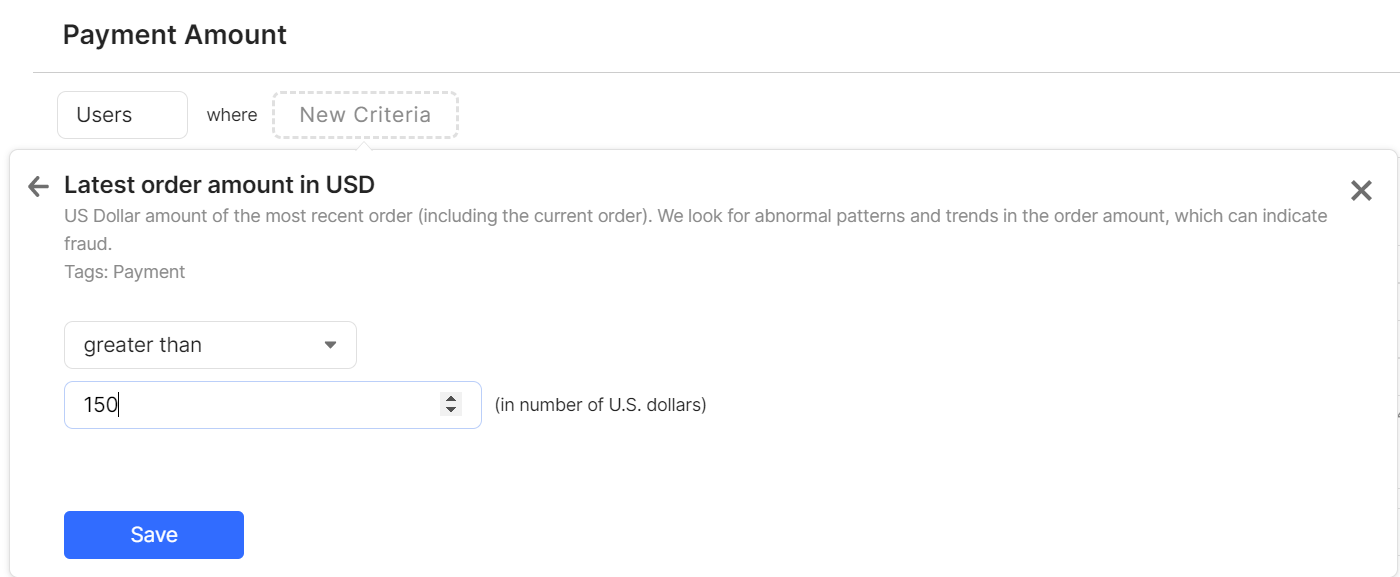Click the empty area right of Save button
The height and width of the screenshot is (577, 1400).
pyautogui.click(x=800, y=535)
